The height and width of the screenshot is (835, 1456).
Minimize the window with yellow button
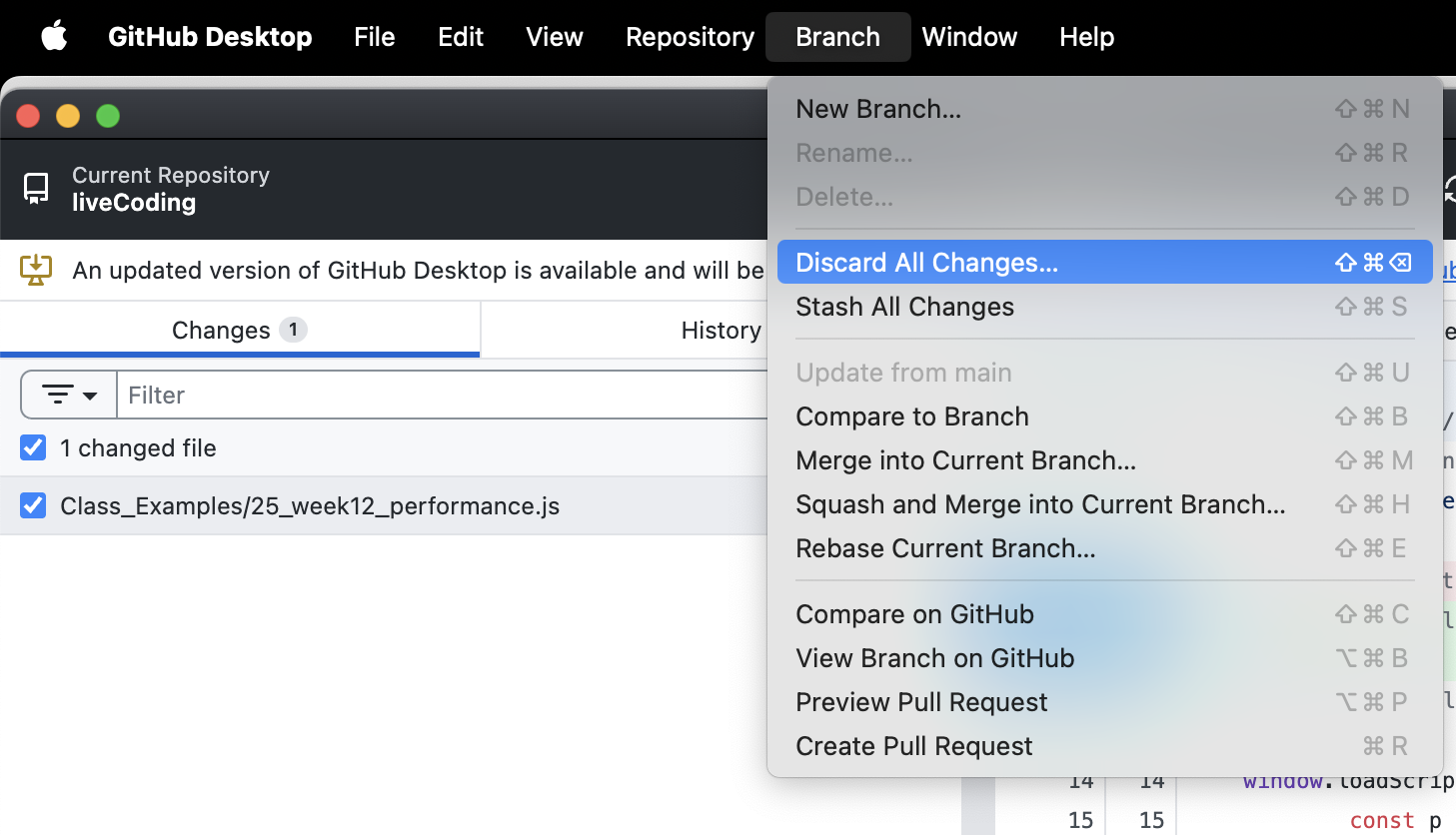tap(68, 116)
